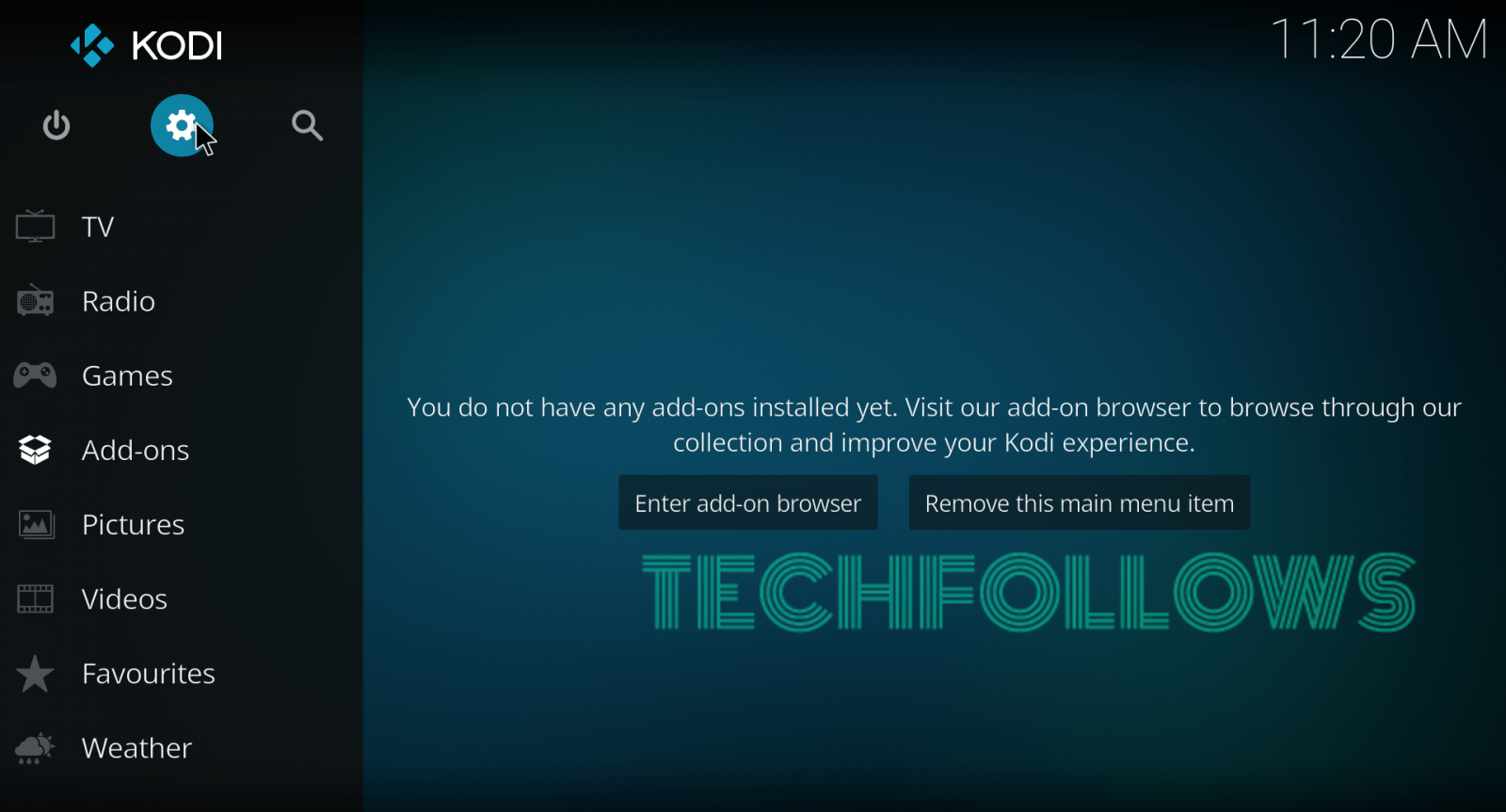Open the Games section label

[x=127, y=375]
